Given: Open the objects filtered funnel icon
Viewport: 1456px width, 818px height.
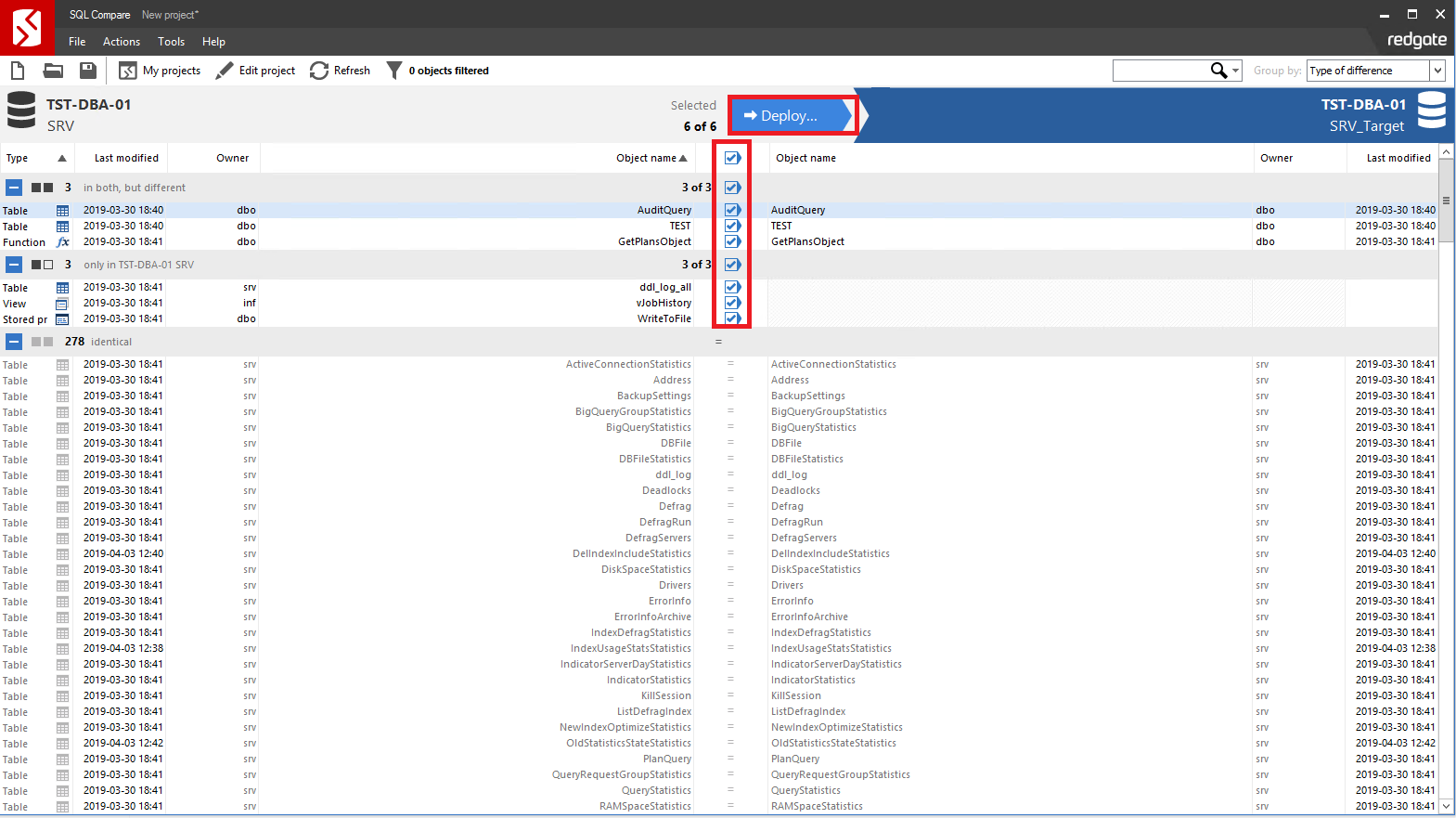Looking at the screenshot, I should pos(394,71).
